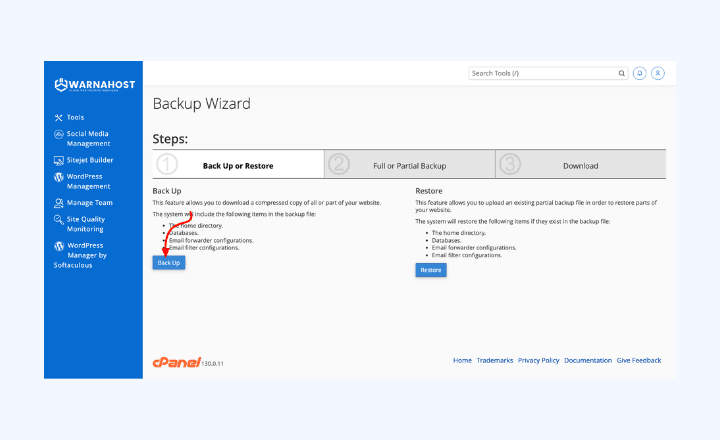Click the Backup Wizard page heading
This screenshot has height=440, width=720.
point(202,104)
